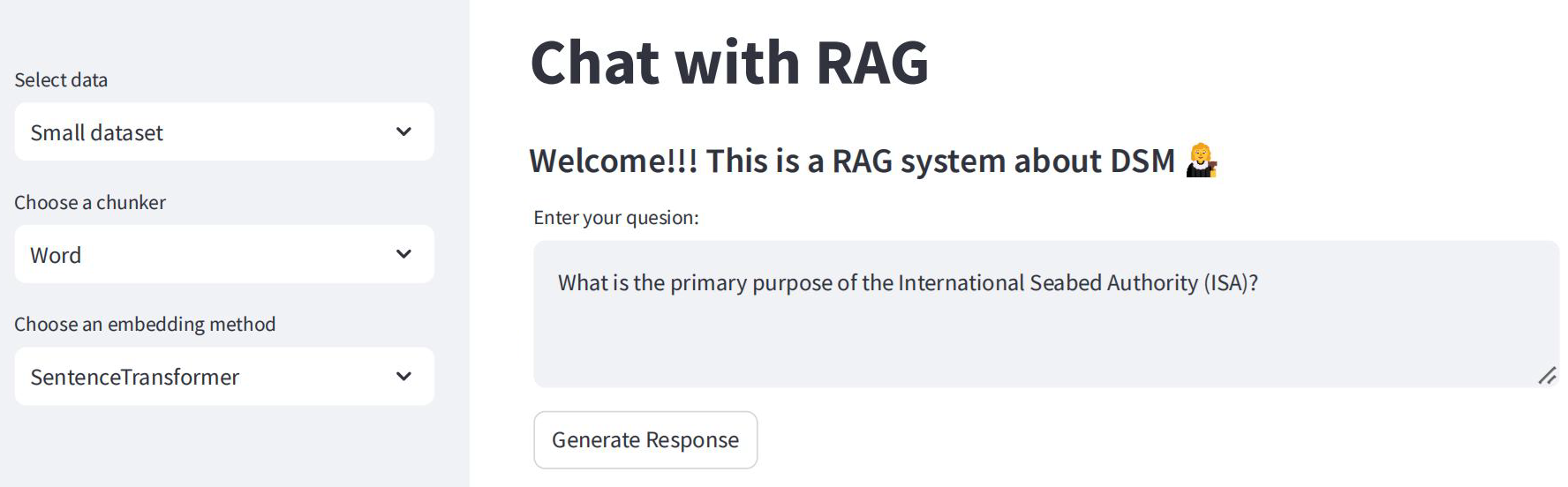1568x487 pixels.
Task: Click the "Select data" label
Action: tap(61, 80)
